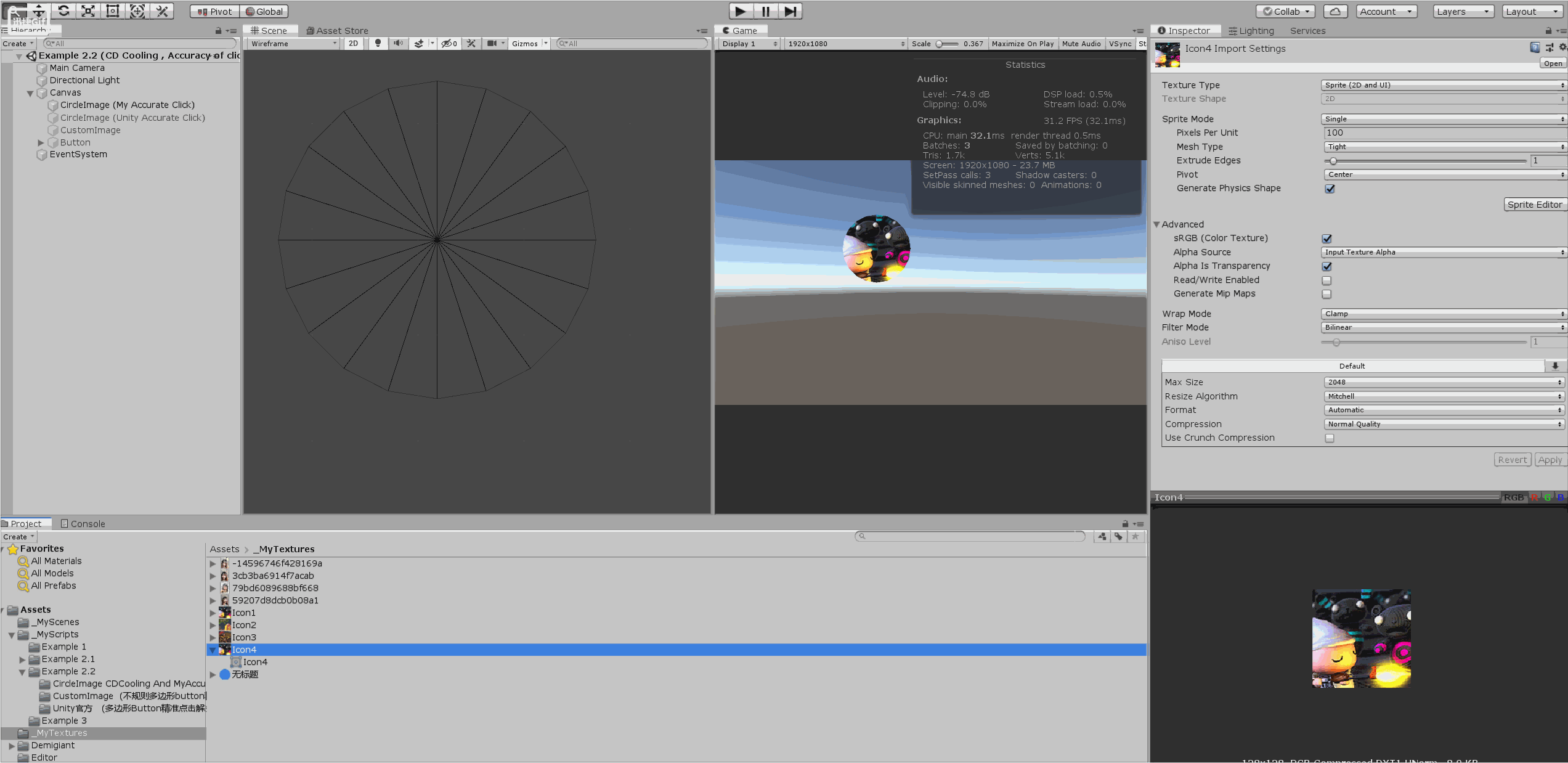This screenshot has width=1568, height=763.
Task: Toggle scene lighting bulb icon
Action: 378,43
